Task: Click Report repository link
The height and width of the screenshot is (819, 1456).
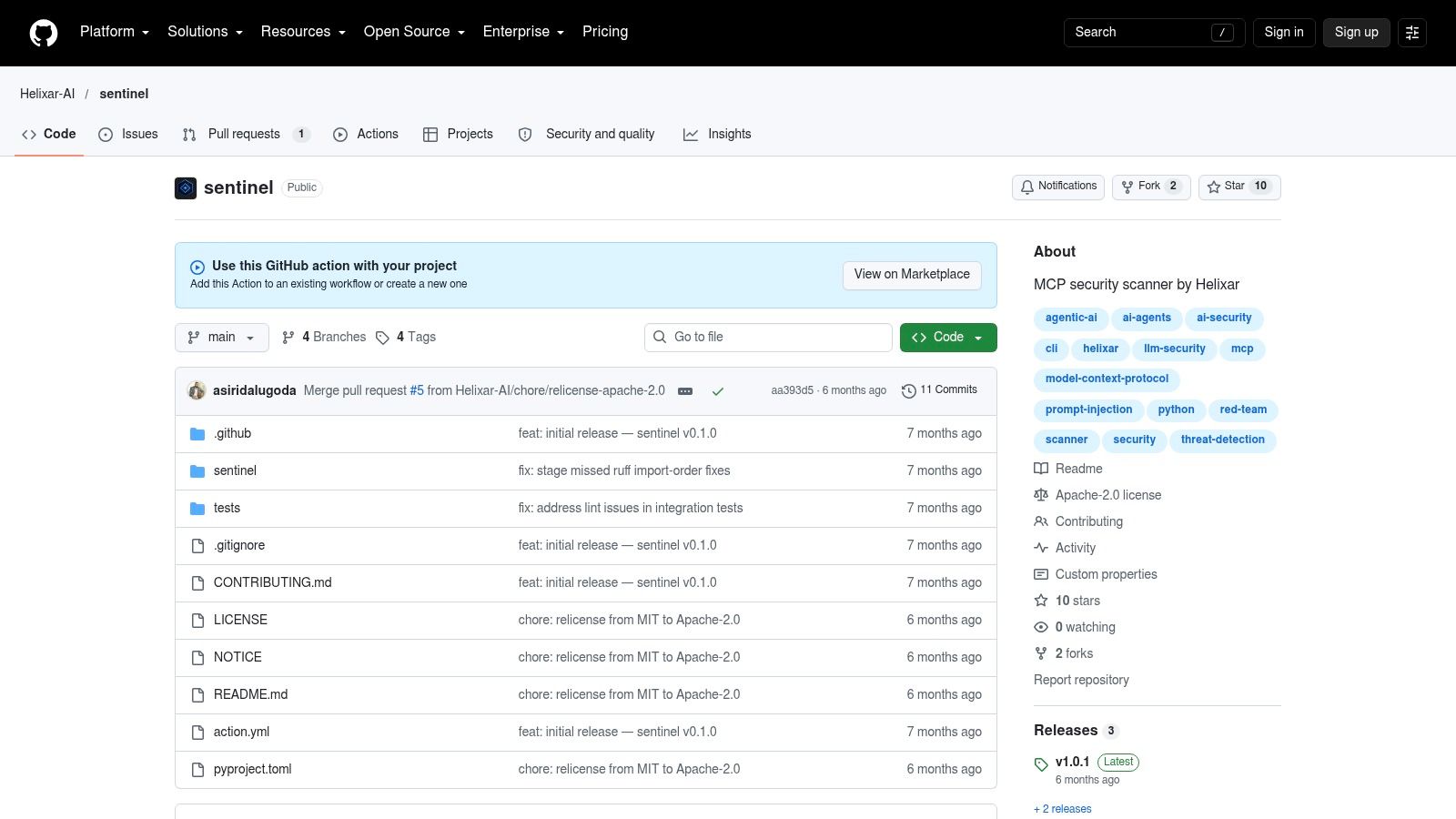Action: (x=1081, y=680)
